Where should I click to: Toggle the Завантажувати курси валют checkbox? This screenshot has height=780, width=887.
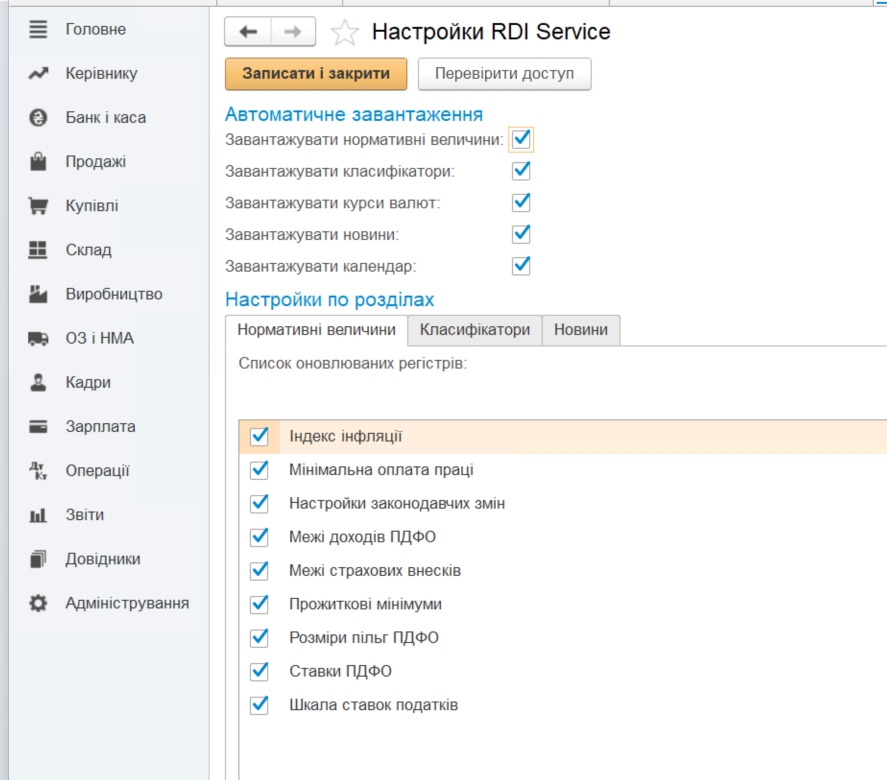(x=520, y=203)
